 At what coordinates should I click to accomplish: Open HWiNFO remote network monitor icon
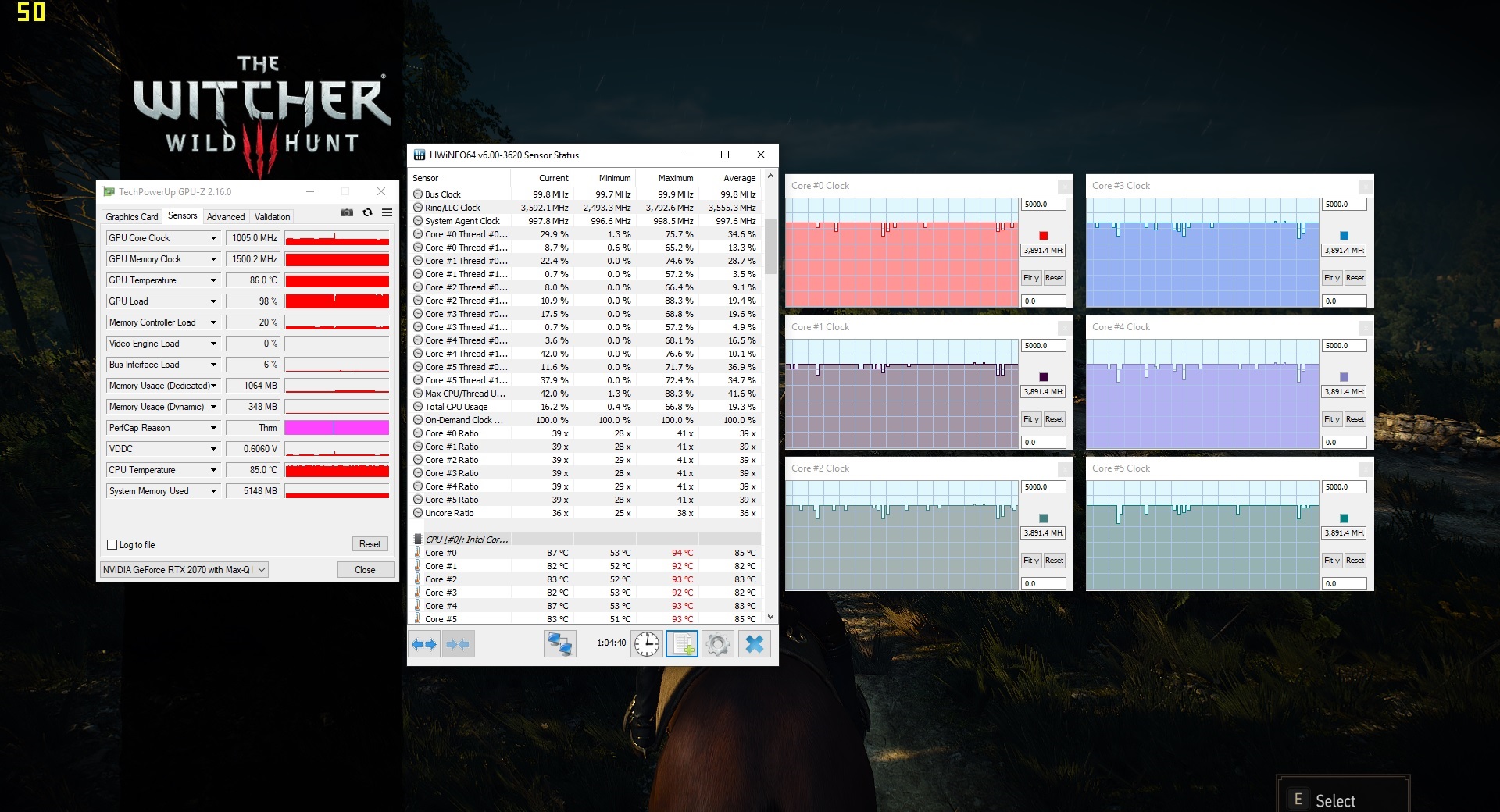(560, 644)
